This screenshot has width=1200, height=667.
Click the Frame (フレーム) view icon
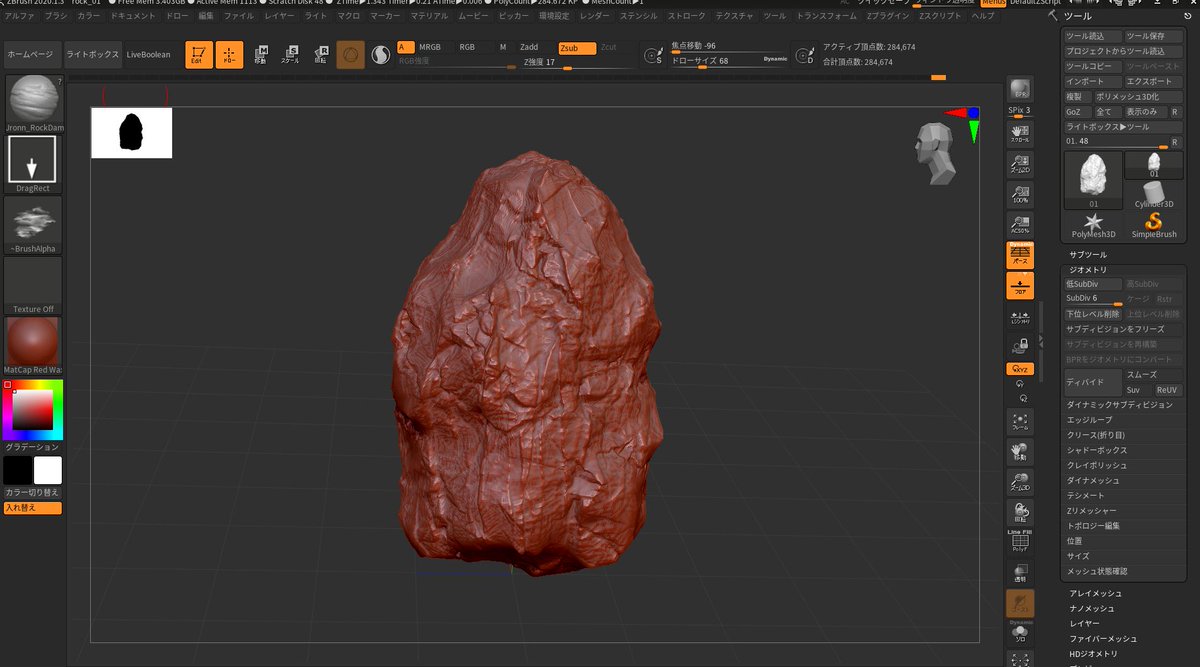[x=1020, y=421]
